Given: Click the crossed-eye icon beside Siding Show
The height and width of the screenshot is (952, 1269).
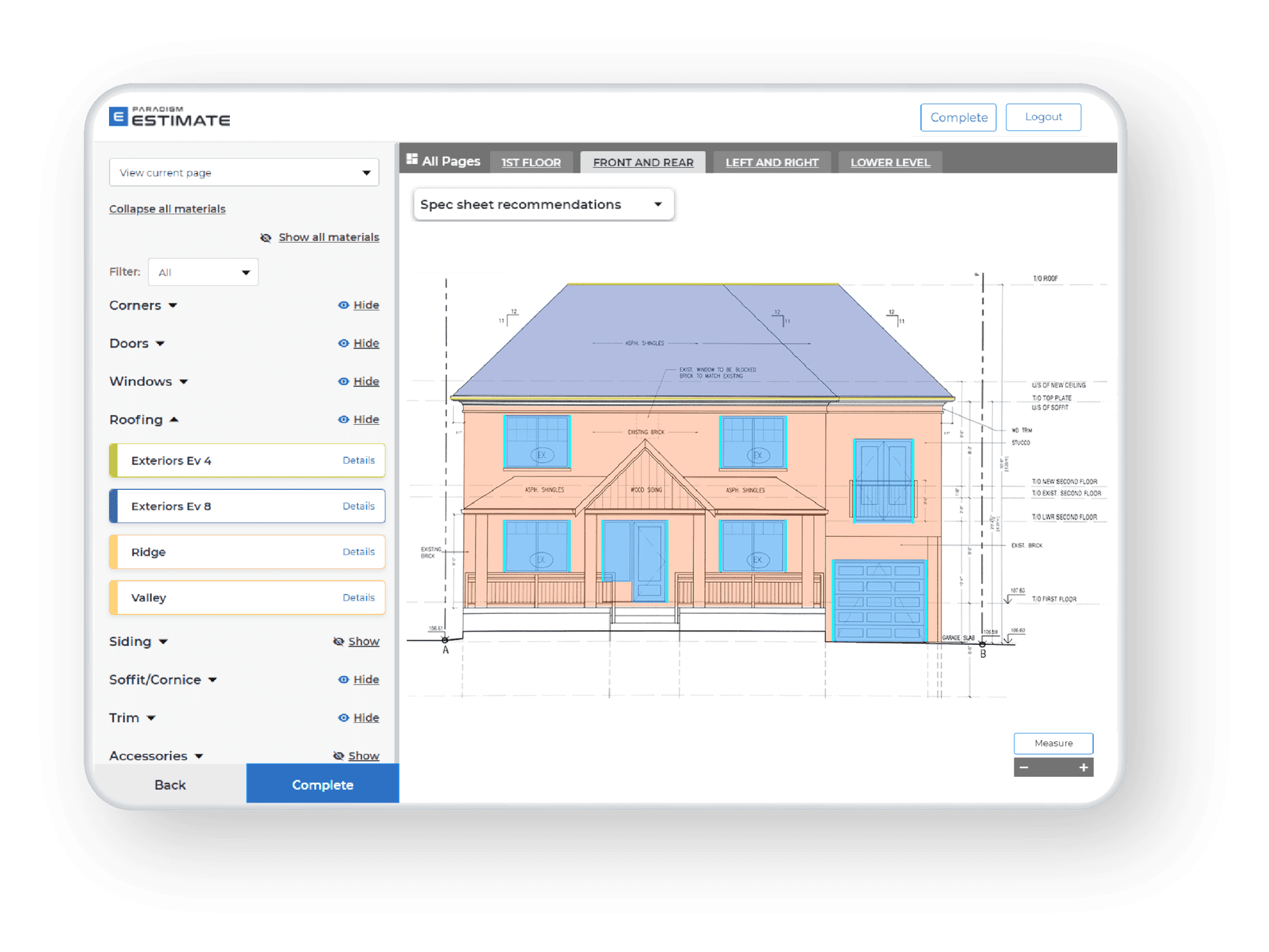Looking at the screenshot, I should coord(338,642).
